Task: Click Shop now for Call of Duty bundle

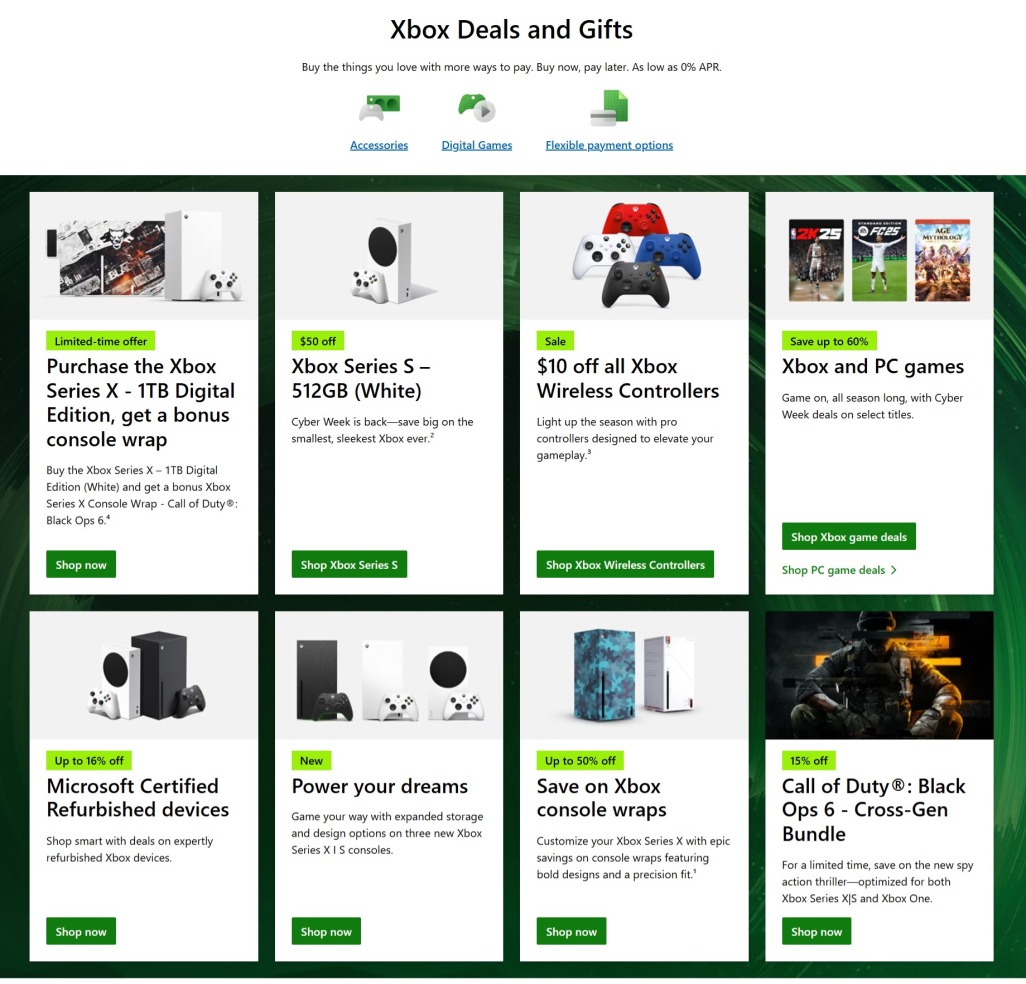Action: pos(816,931)
